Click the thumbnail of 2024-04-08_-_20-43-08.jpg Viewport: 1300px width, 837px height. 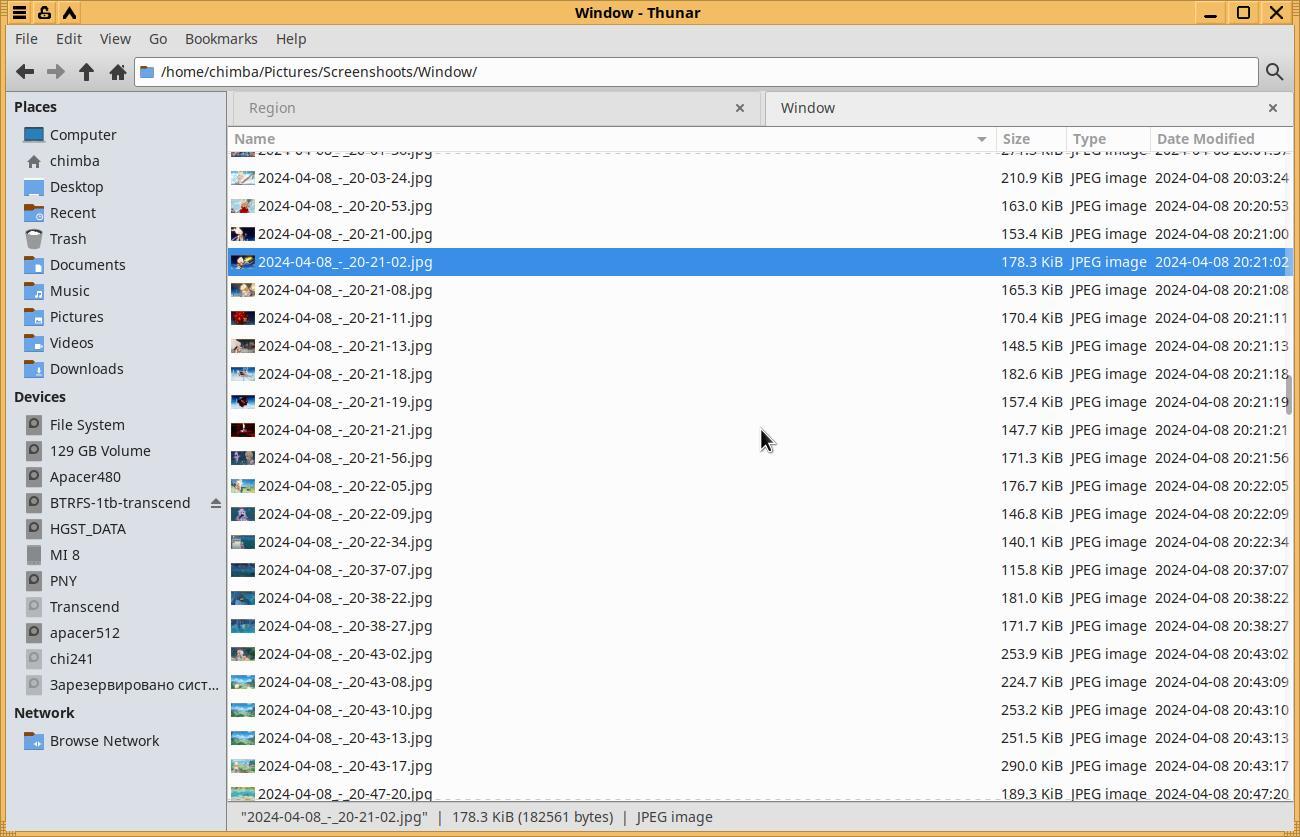[242, 682]
